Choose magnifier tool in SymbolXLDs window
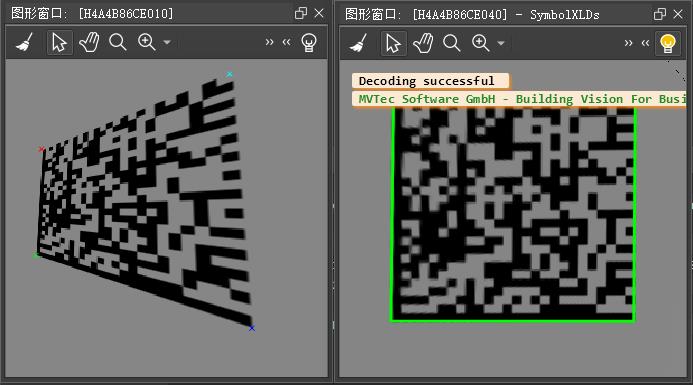Screen dimensions: 693x385 tap(452, 43)
